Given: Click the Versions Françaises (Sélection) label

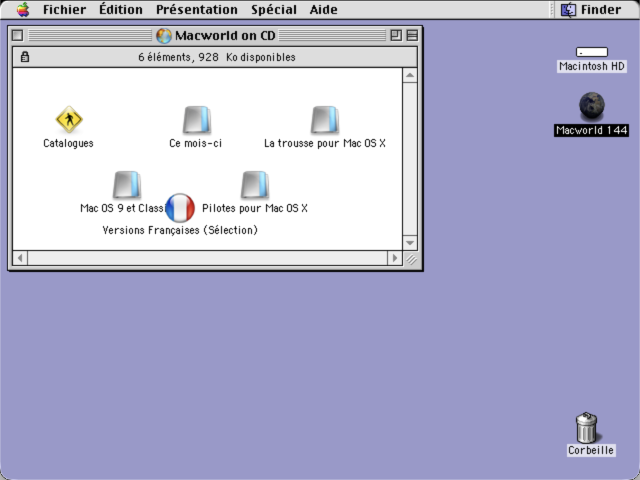Looking at the screenshot, I should click(180, 230).
